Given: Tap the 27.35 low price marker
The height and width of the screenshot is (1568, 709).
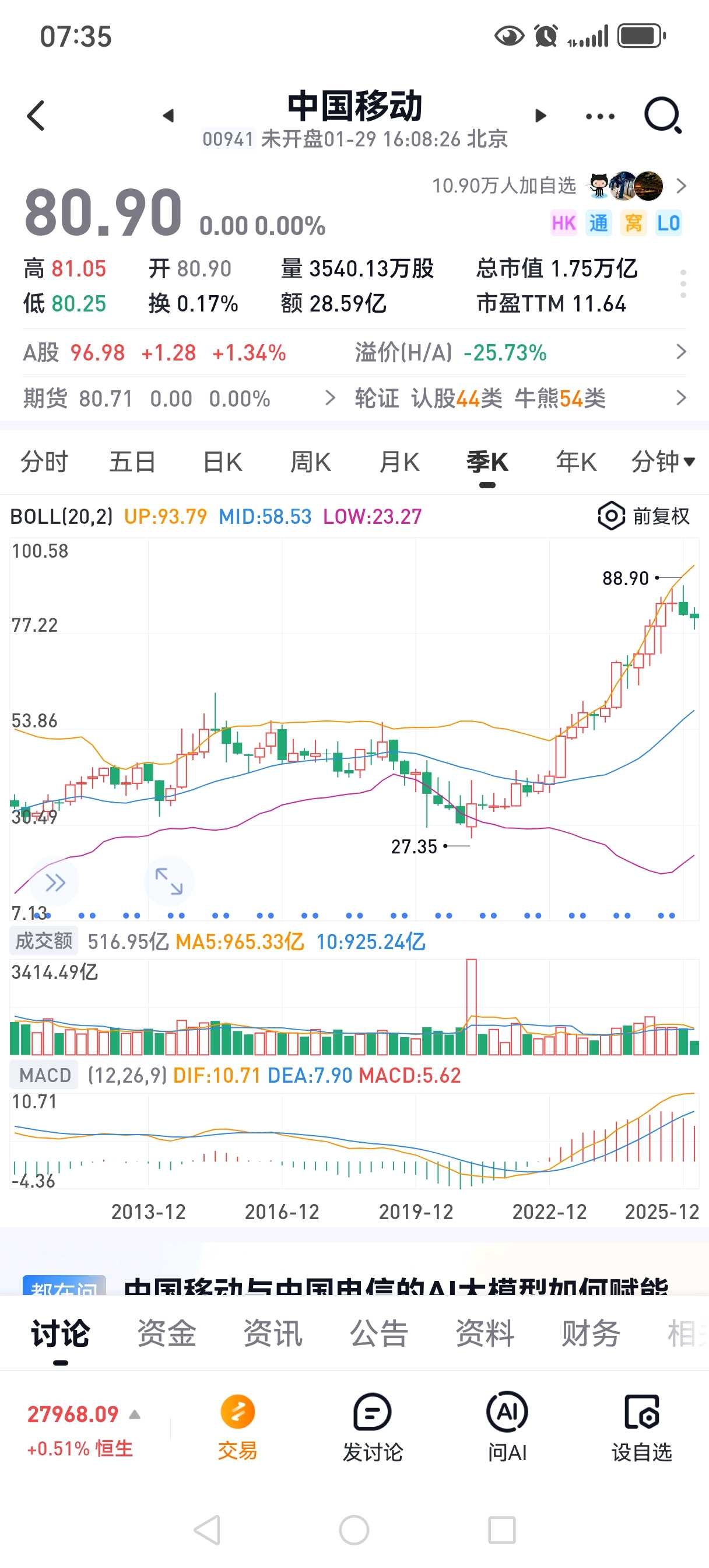Looking at the screenshot, I should coord(414,846).
